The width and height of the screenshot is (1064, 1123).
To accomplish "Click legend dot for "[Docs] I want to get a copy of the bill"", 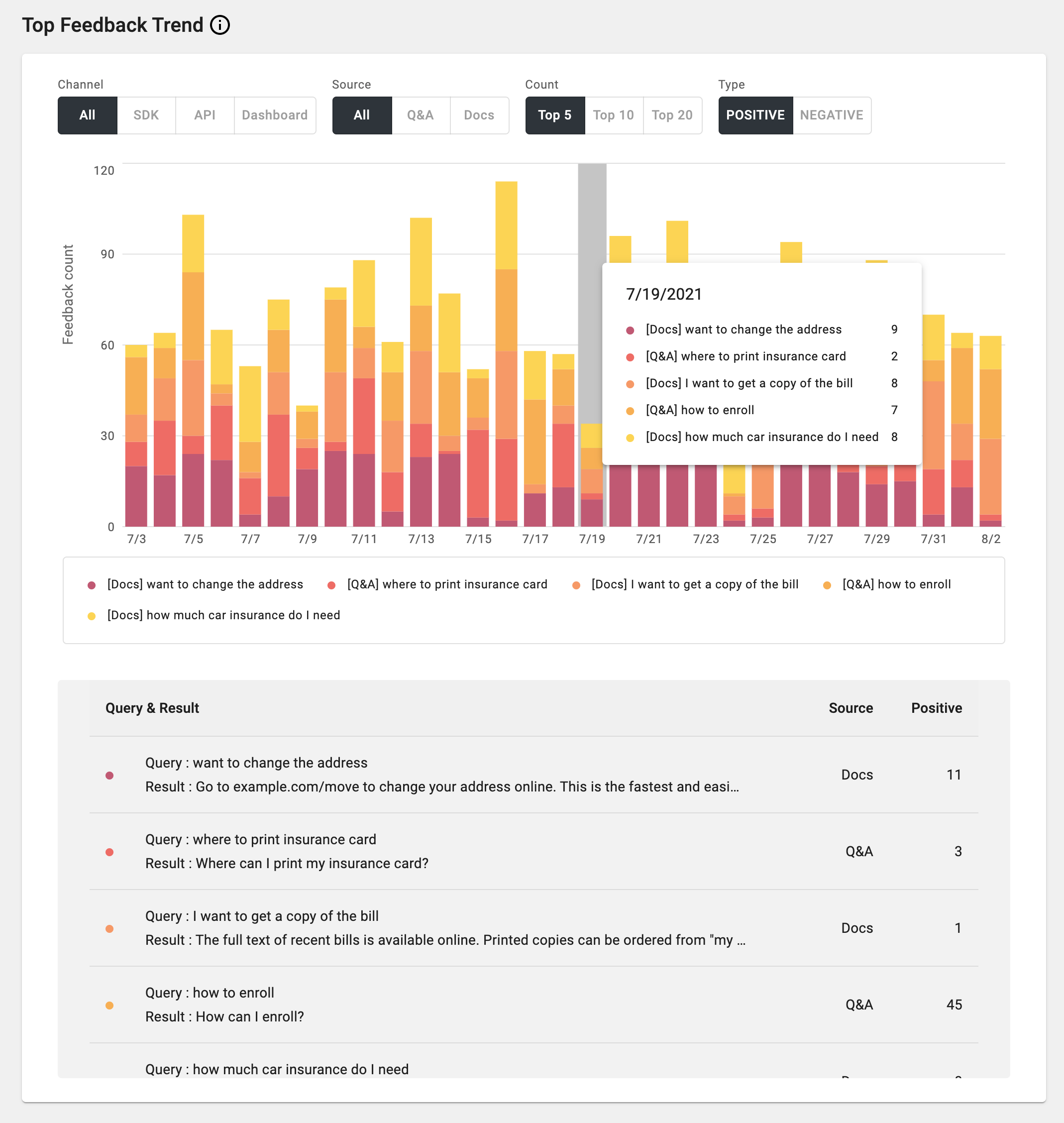I will (x=576, y=584).
